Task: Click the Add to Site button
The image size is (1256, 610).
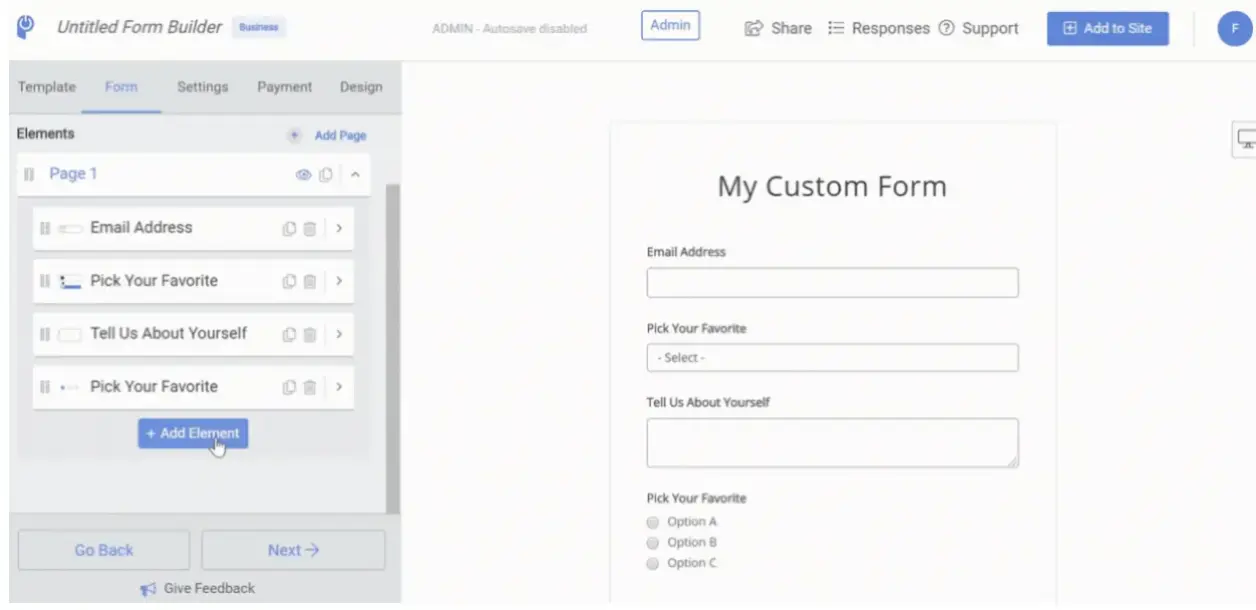Action: pyautogui.click(x=1107, y=28)
